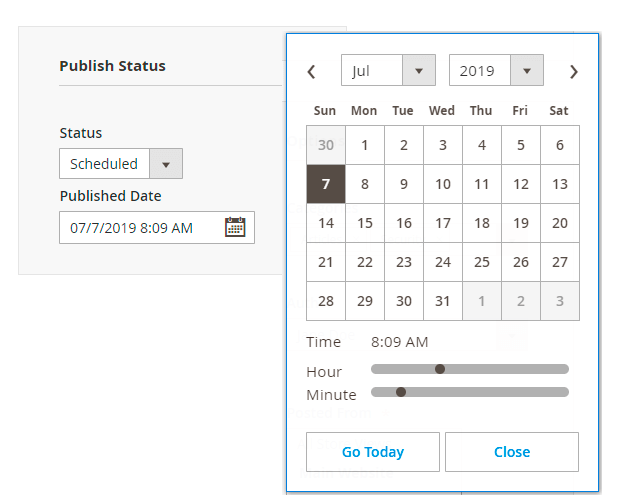Select June 30 in the calendar
This screenshot has width=635, height=500.
pyautogui.click(x=326, y=145)
